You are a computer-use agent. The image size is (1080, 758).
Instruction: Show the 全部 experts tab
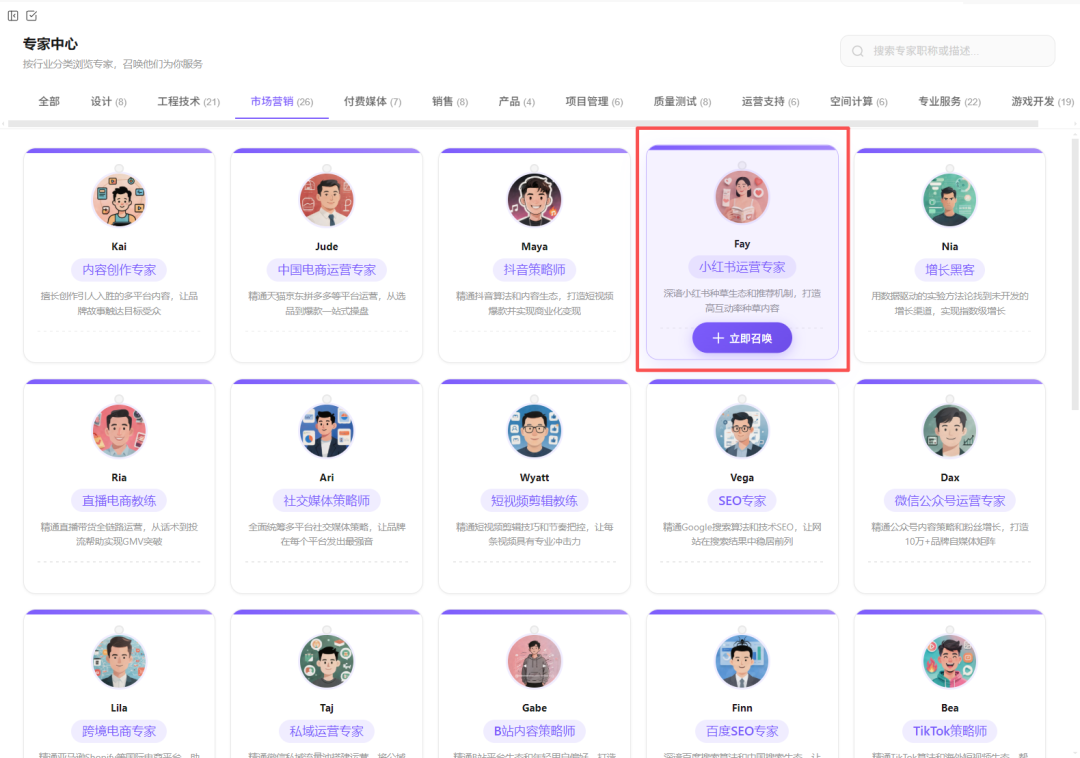pyautogui.click(x=49, y=102)
